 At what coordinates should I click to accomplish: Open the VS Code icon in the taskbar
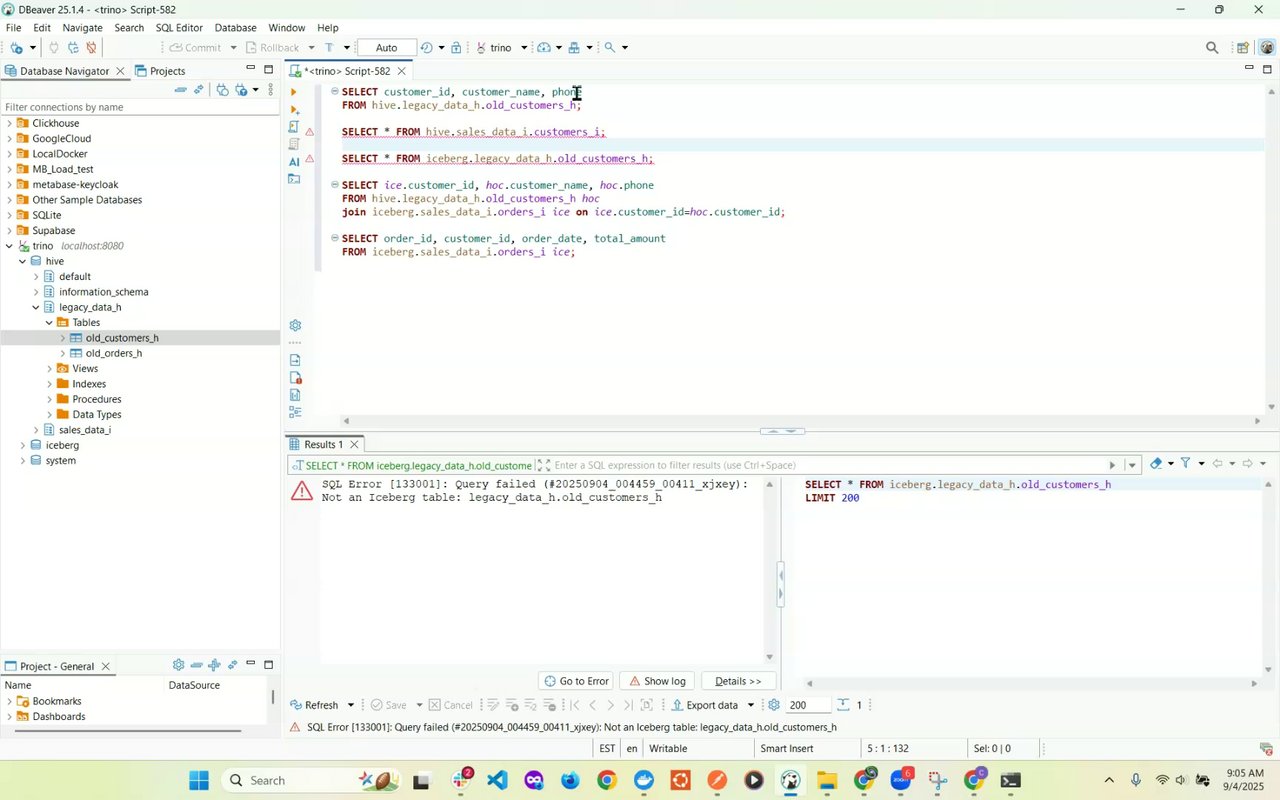tap(497, 781)
